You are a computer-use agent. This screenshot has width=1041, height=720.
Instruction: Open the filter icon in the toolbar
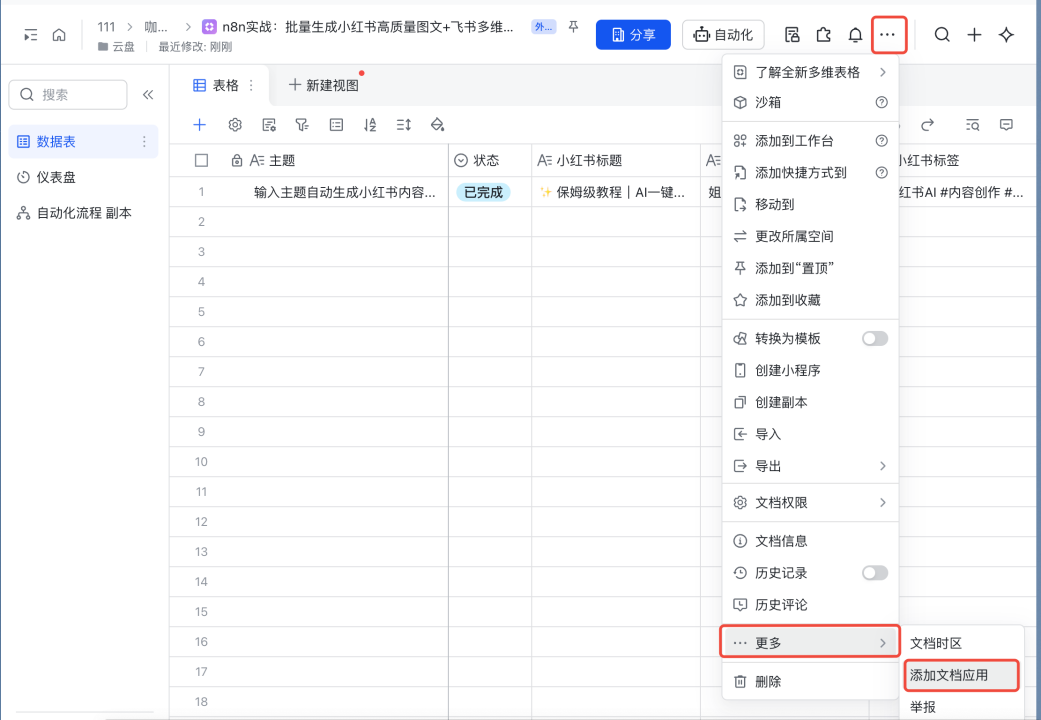click(x=303, y=124)
